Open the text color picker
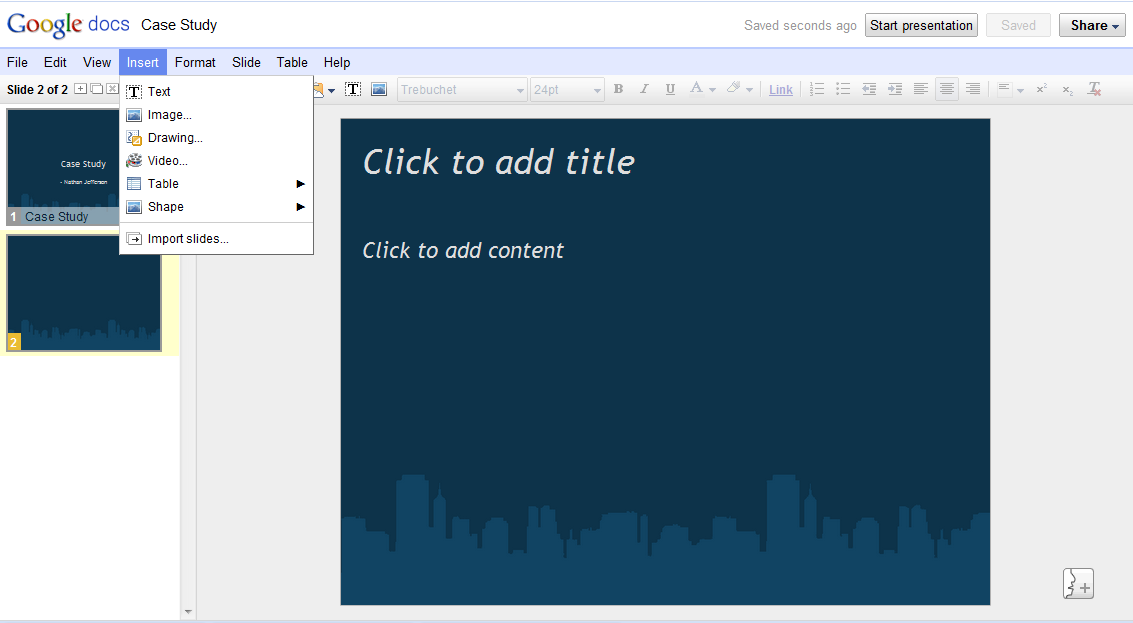The width and height of the screenshot is (1133, 623). [x=702, y=89]
